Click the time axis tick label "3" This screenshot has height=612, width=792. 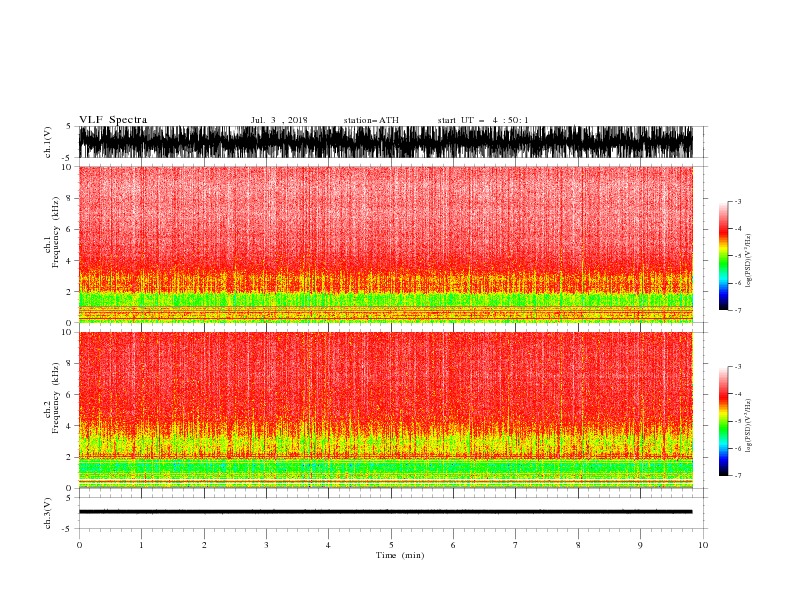(x=266, y=545)
